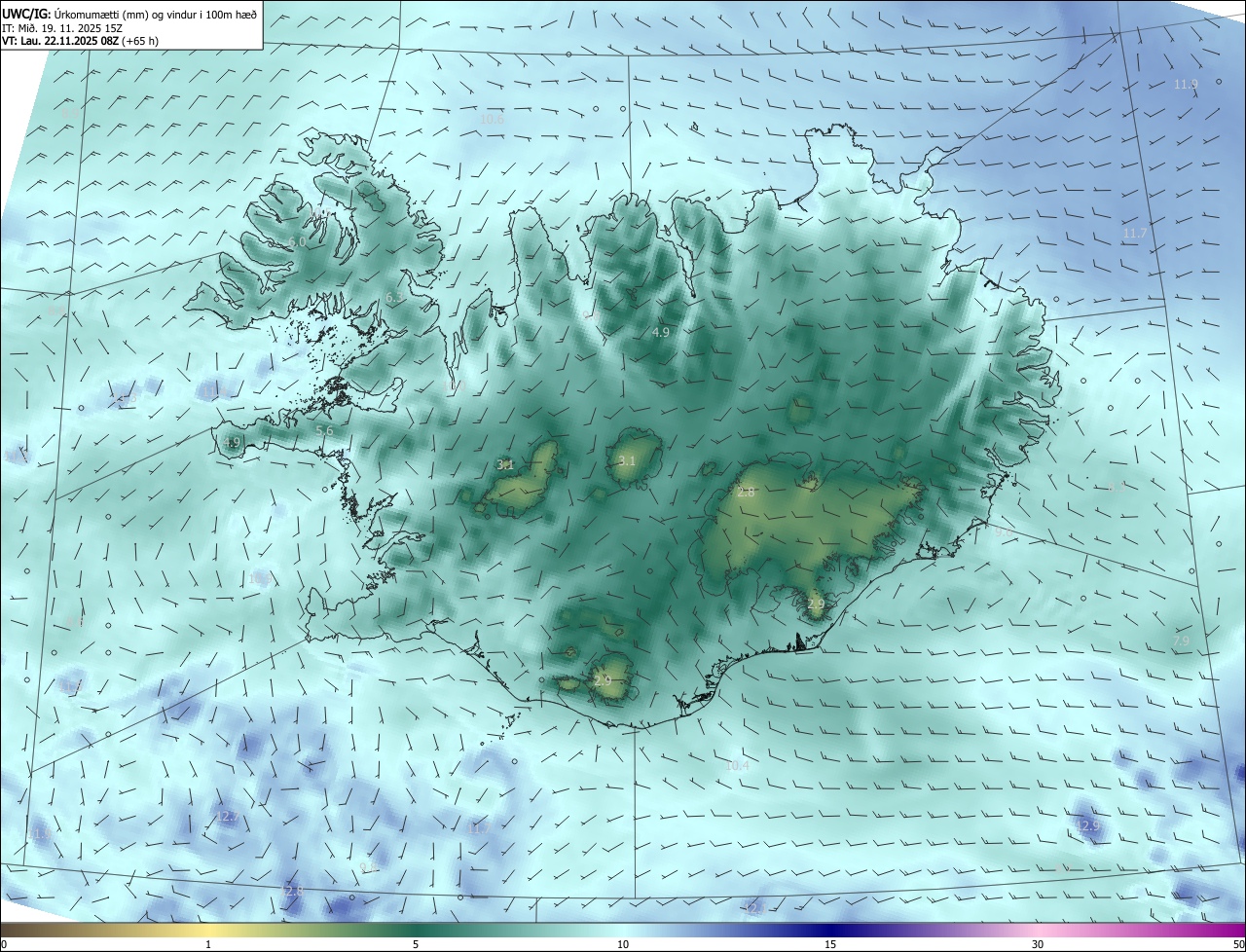This screenshot has width=1246, height=952.
Task: Click the colour scale label '15'
Action: pyautogui.click(x=830, y=944)
